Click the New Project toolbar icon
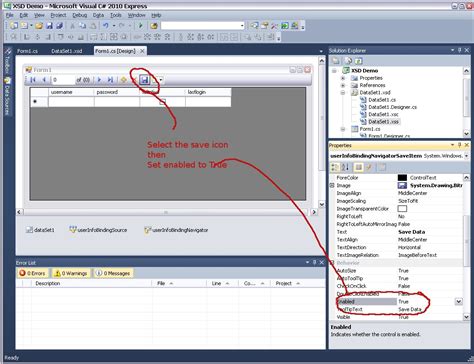This screenshot has width=474, height=364. [x=14, y=26]
